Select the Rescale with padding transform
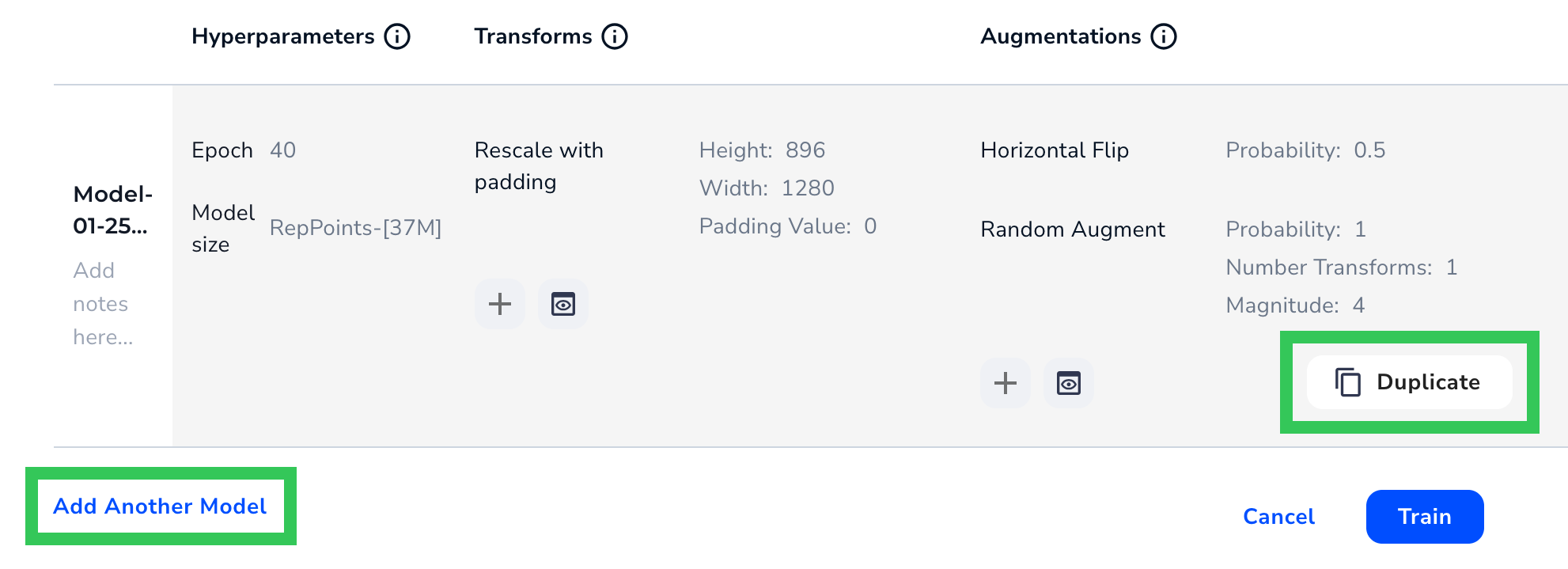This screenshot has height=569, width=1568. pos(539,166)
